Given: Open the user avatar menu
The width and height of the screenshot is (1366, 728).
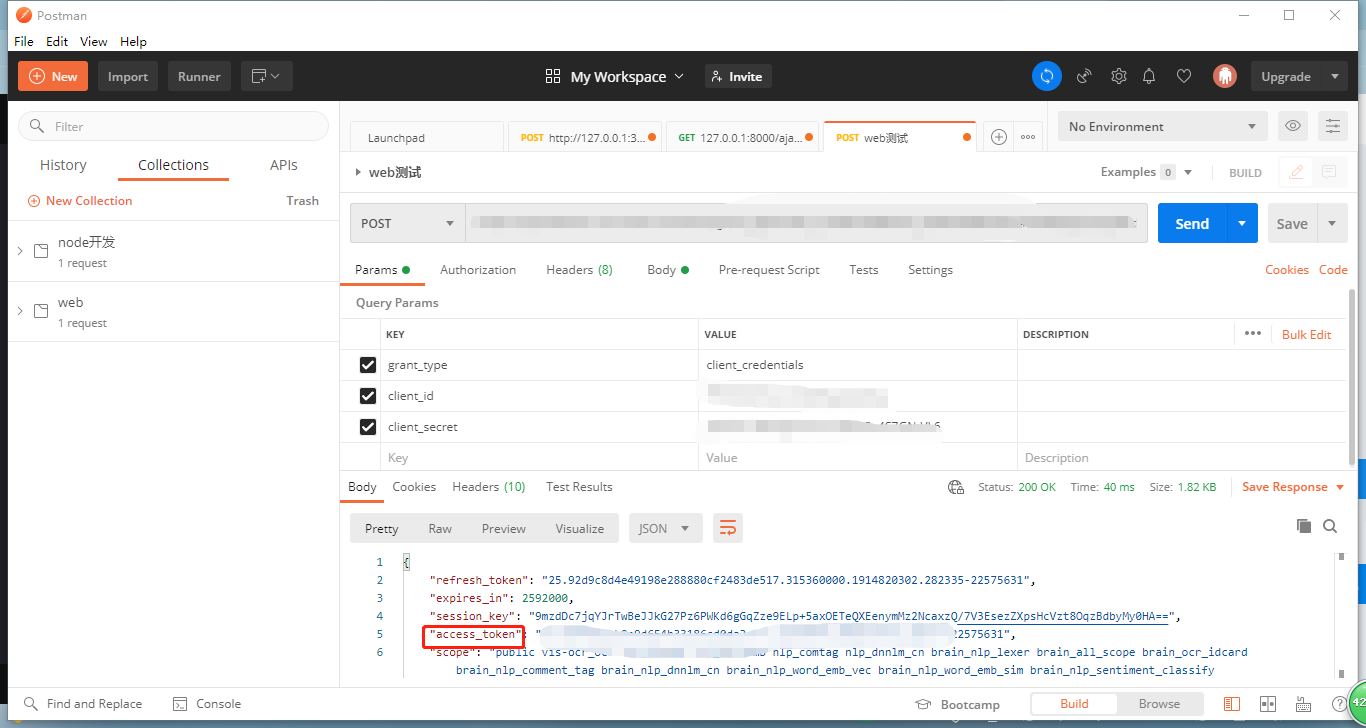Looking at the screenshot, I should (1225, 76).
